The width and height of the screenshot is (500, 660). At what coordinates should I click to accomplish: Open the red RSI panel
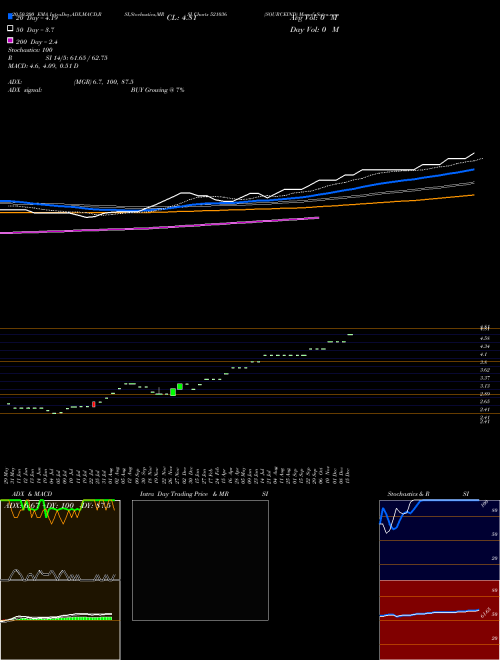click(439, 620)
